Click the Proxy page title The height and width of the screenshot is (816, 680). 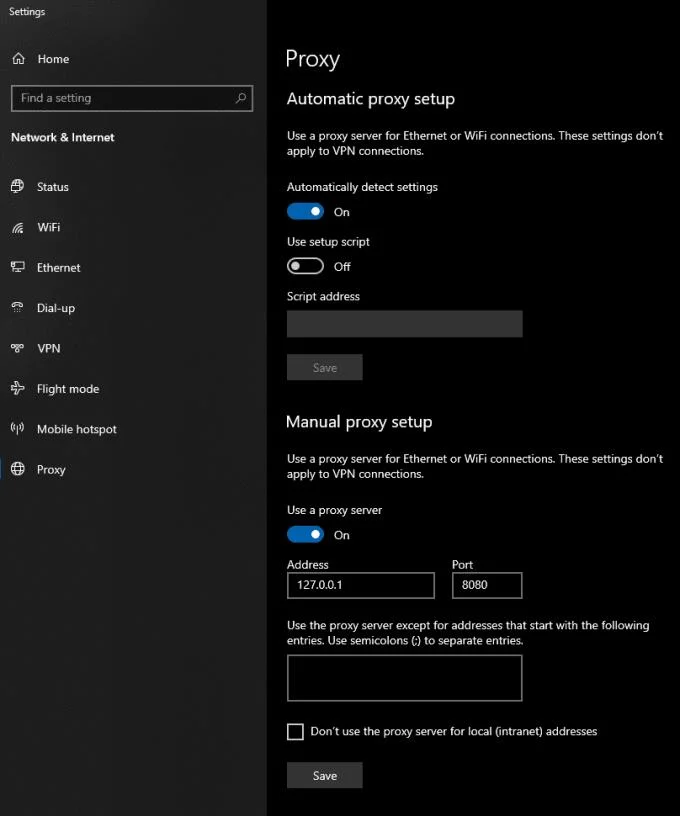tap(313, 59)
